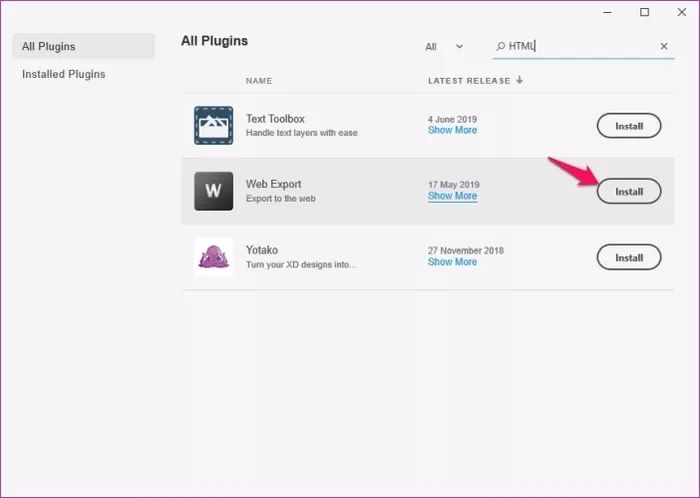Click the LATEST RELEASE column header
Image resolution: width=700 pixels, height=498 pixels.
click(469, 80)
